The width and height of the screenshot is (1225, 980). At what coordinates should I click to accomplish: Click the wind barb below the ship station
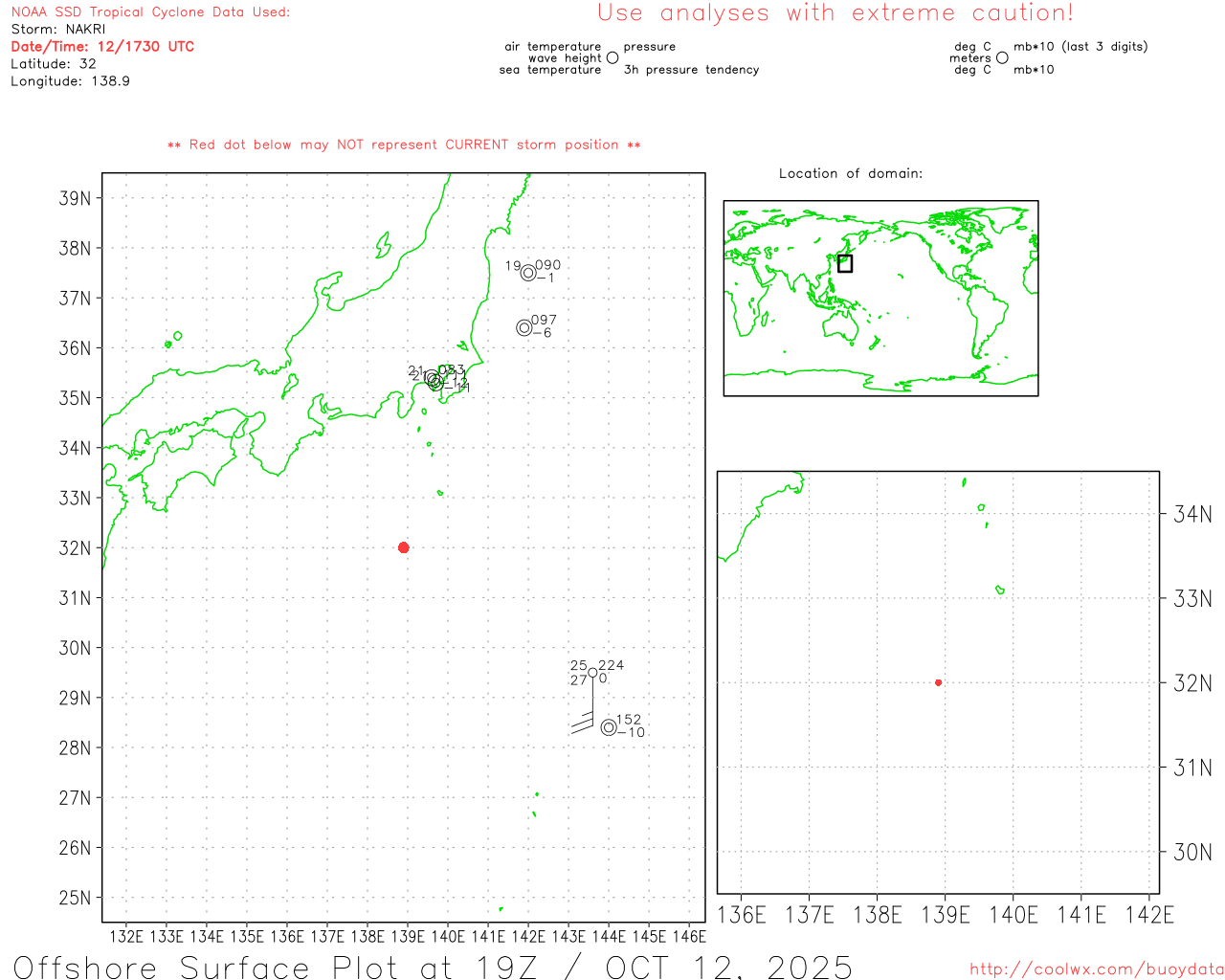586,720
